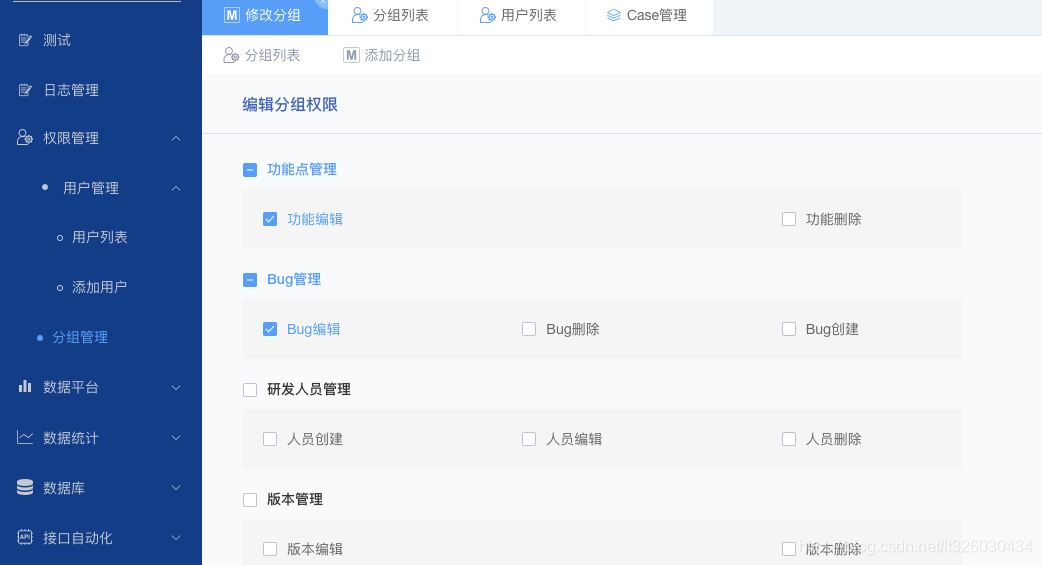Toggle the 功能点管理 group checkbox

pyautogui.click(x=250, y=170)
